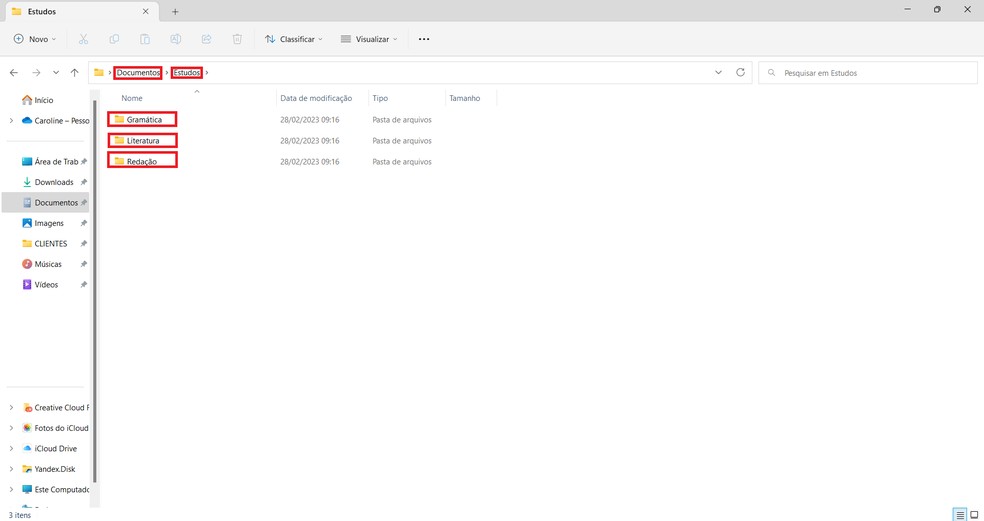Select the Estudos window tab

coord(80,11)
